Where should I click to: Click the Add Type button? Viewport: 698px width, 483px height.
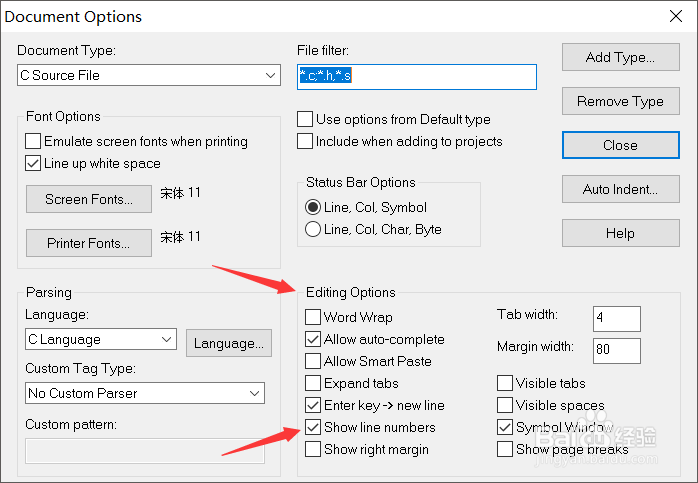pos(620,57)
